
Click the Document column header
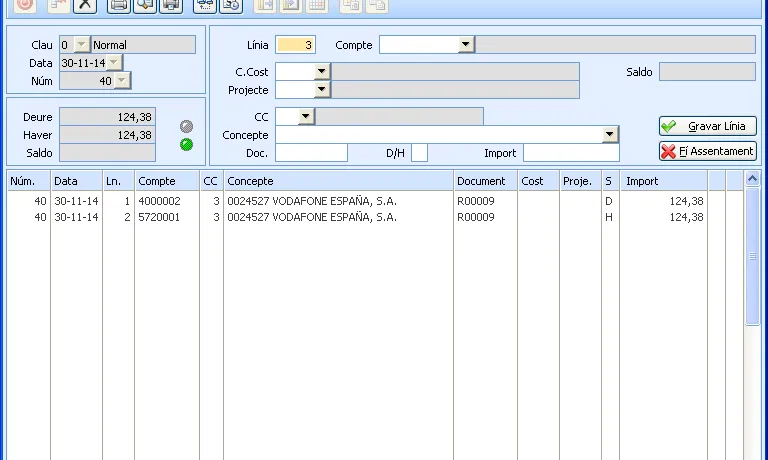click(485, 181)
